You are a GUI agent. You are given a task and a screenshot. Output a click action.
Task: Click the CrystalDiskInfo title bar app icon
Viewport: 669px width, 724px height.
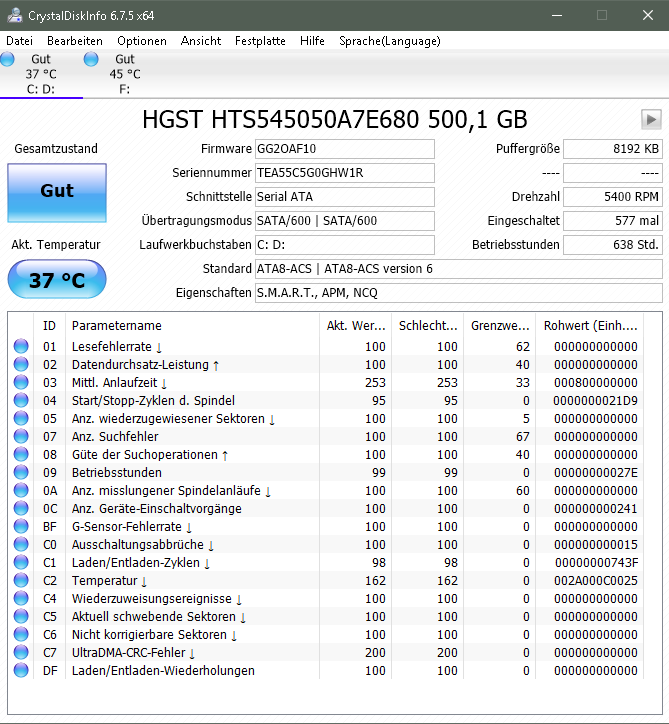coord(15,15)
